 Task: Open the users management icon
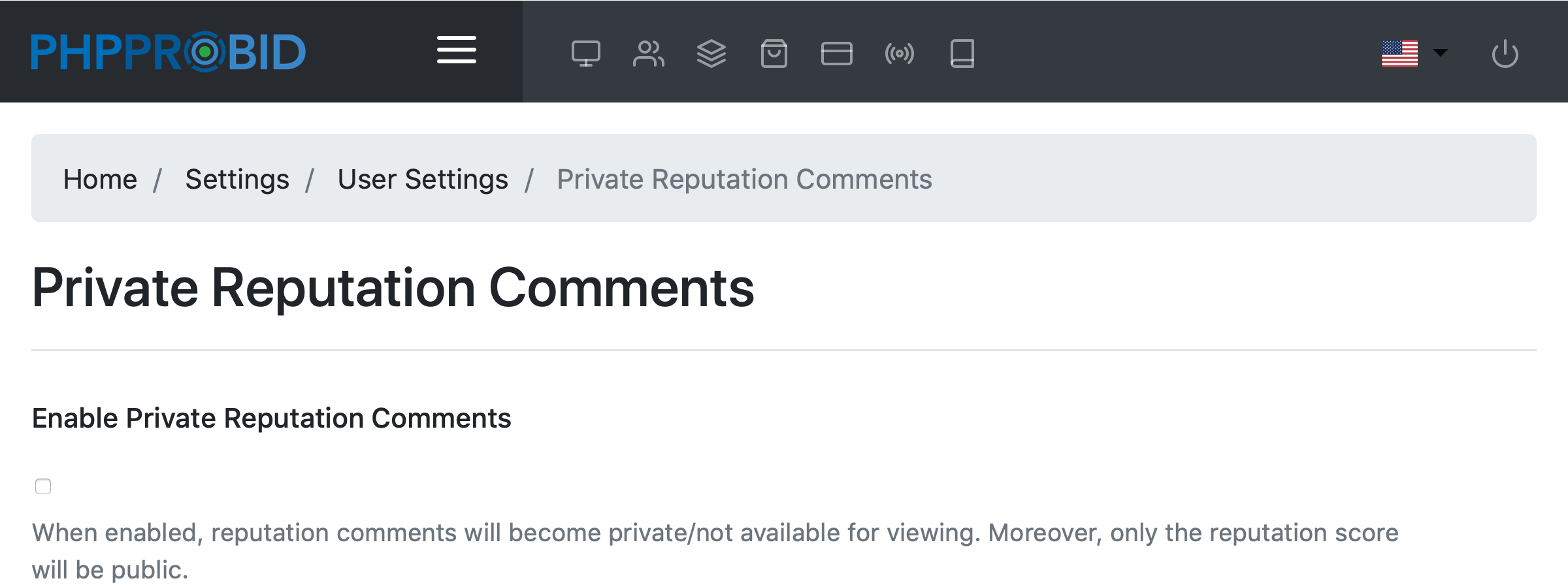[648, 54]
